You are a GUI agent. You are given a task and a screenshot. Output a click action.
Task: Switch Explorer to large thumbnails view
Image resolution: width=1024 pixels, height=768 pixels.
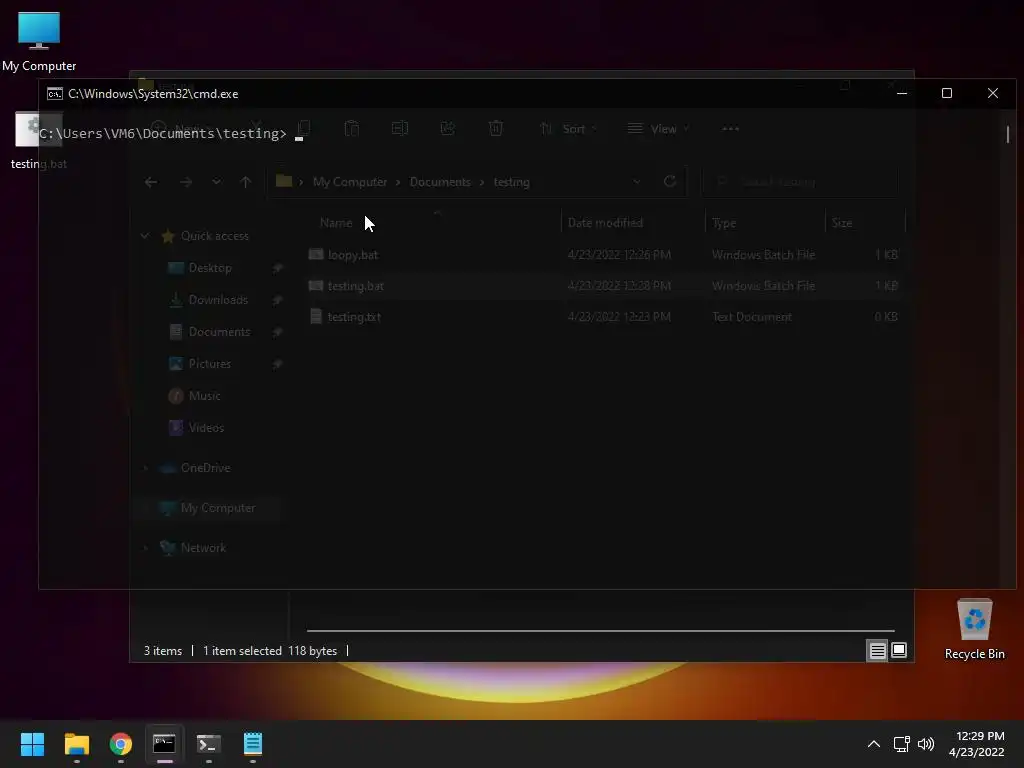click(x=899, y=650)
